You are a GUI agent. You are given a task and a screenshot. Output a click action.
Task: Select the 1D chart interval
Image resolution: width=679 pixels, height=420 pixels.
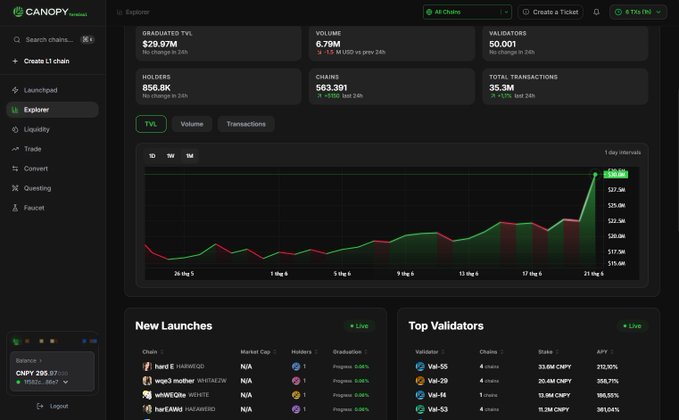click(152, 156)
